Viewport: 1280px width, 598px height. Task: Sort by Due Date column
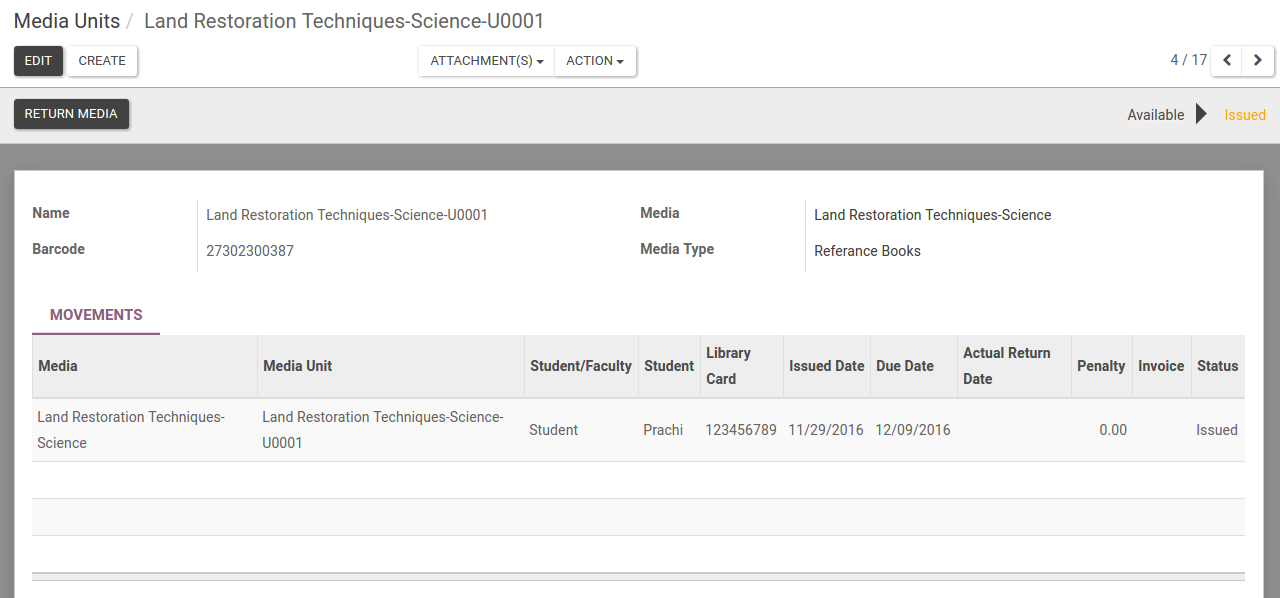pos(904,366)
